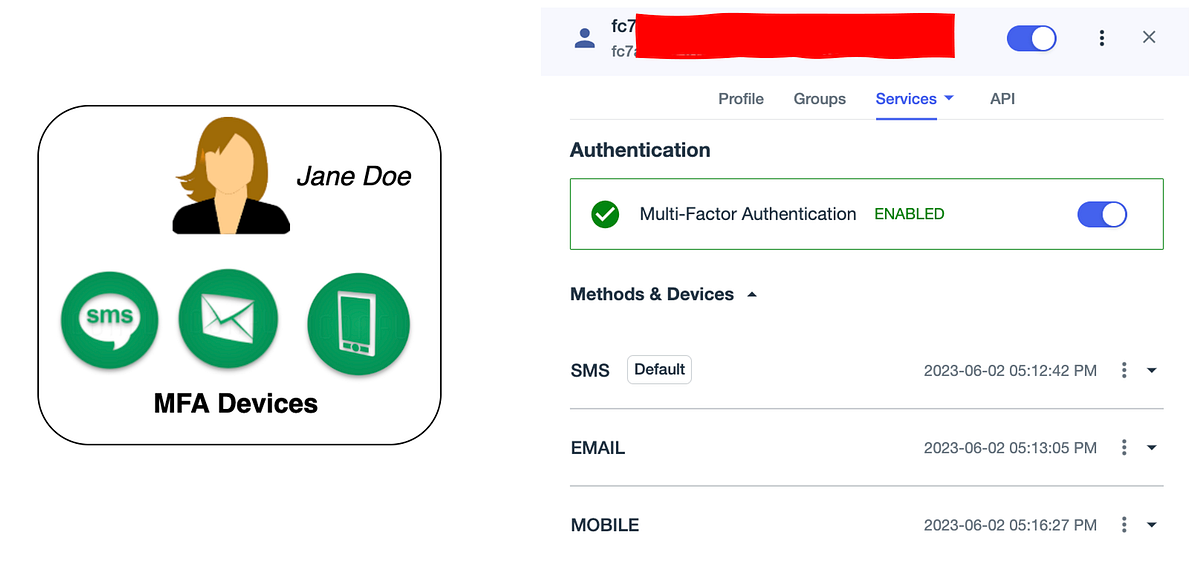
Task: Click the Jane Doe avatar picture
Action: tap(232, 175)
